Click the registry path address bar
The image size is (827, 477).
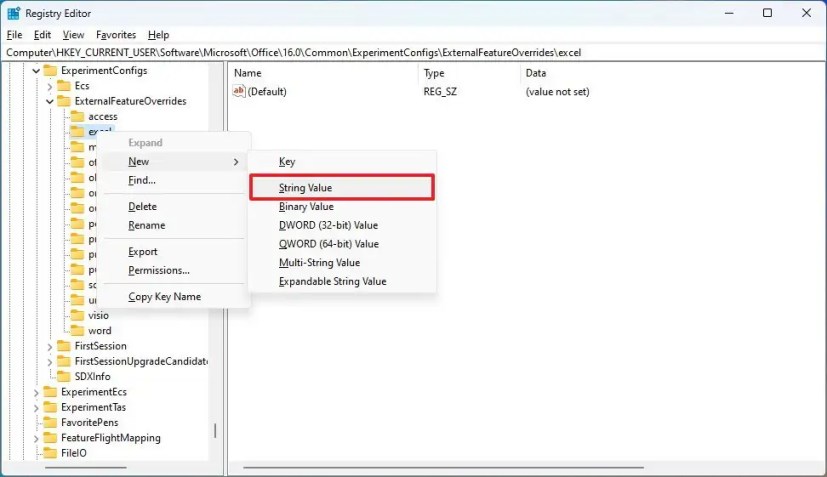(x=414, y=53)
